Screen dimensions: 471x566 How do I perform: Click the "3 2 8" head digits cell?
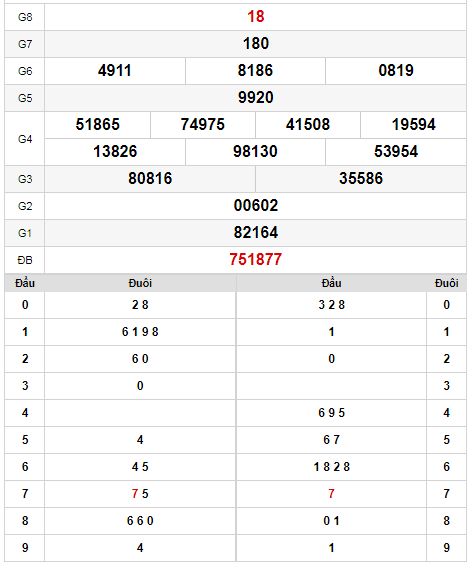(x=331, y=305)
